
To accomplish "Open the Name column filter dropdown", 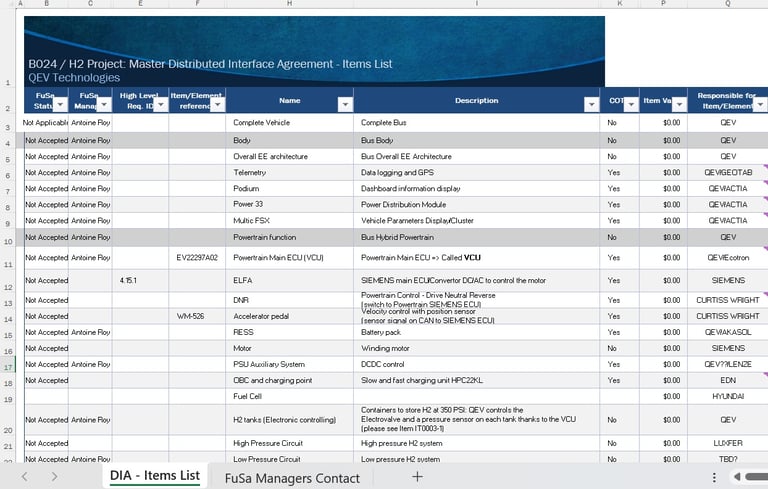I will 345,104.
